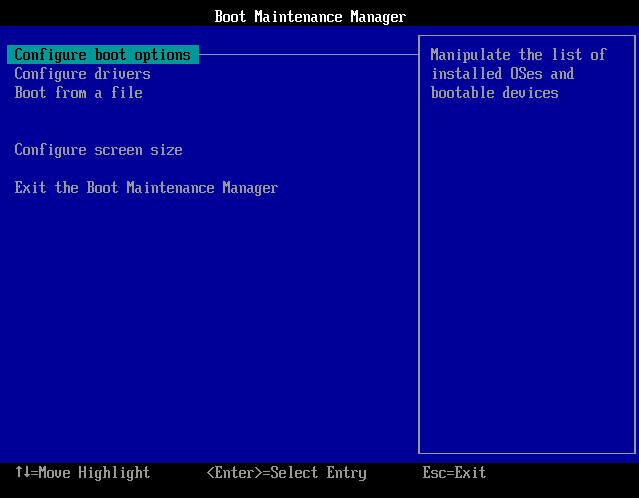Open the Configure drivers entry

(82, 74)
